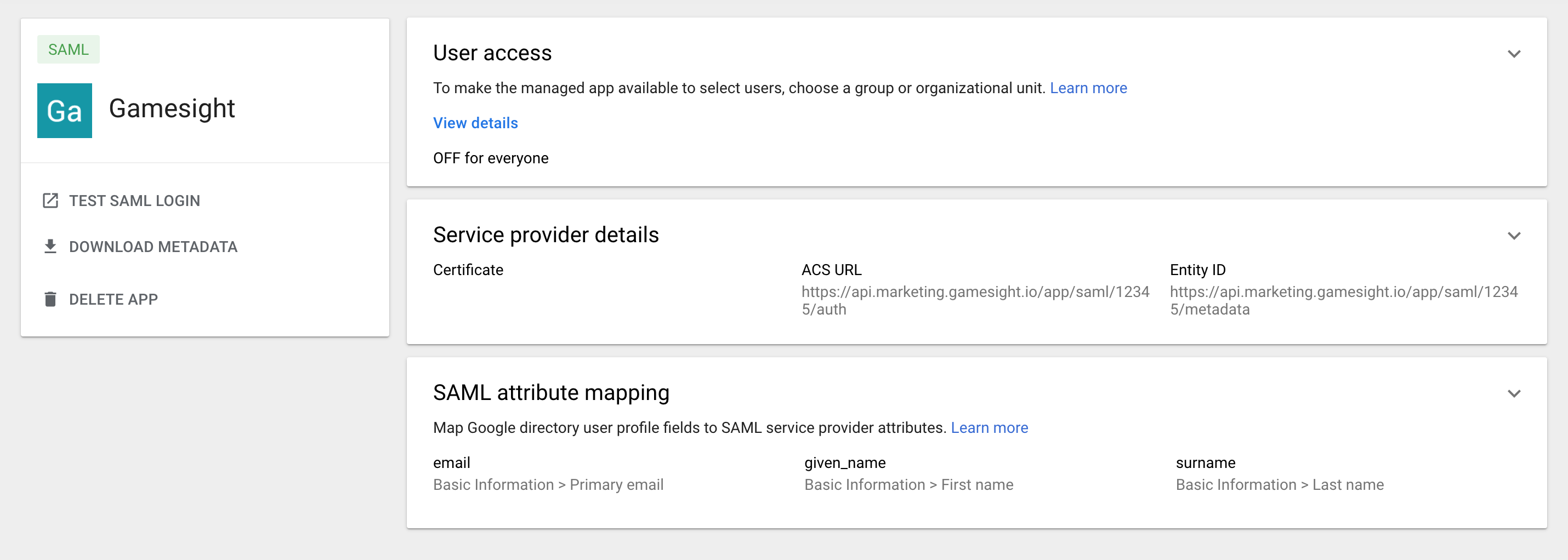Viewport: 1568px width, 560px height.
Task: Click the DOWNLOAD METADATA label
Action: point(154,247)
